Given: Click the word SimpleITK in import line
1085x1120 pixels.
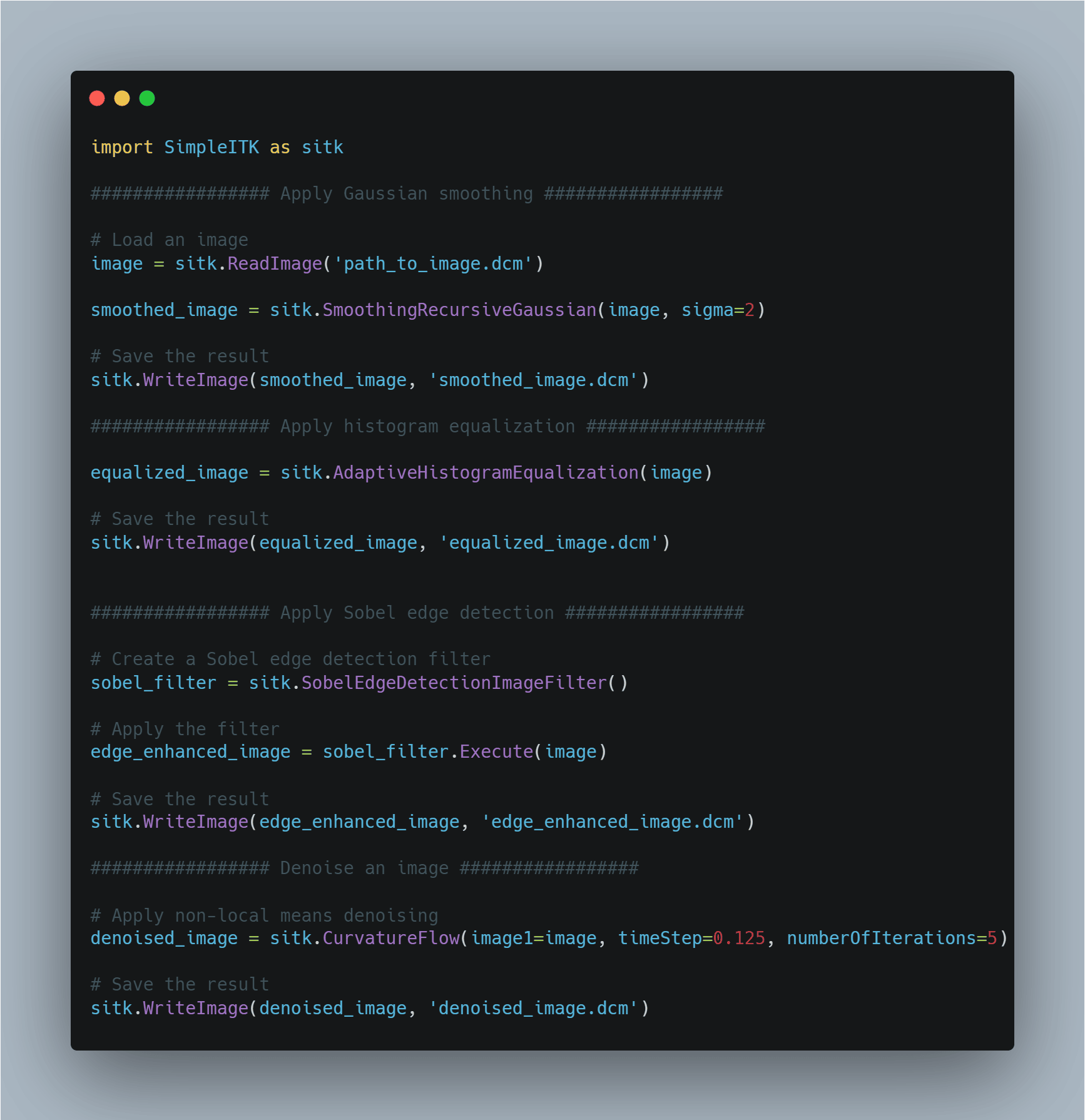Looking at the screenshot, I should pyautogui.click(x=211, y=147).
